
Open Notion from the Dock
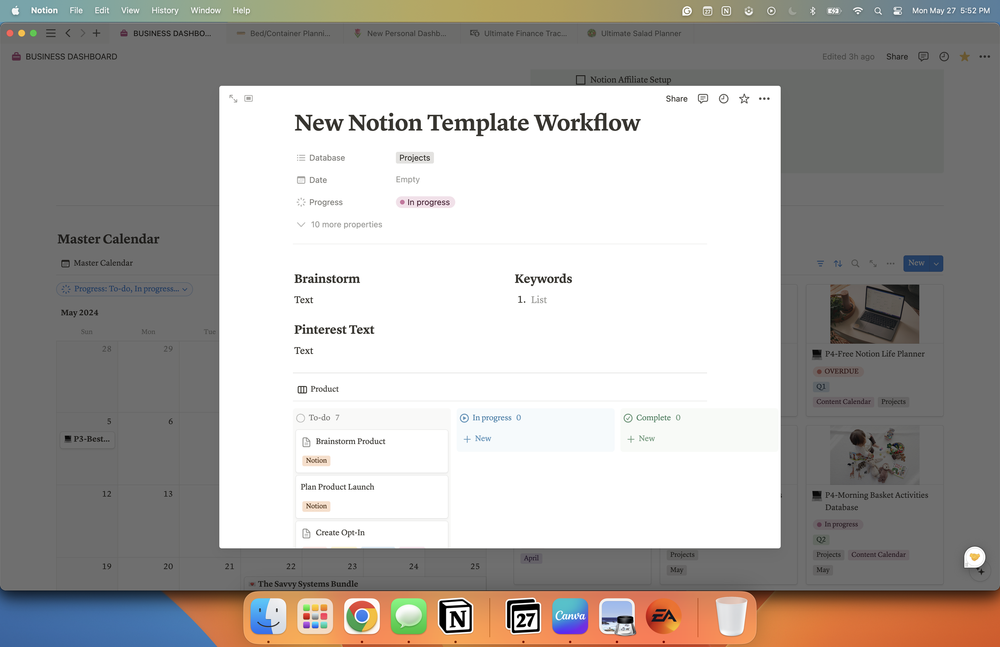(456, 617)
